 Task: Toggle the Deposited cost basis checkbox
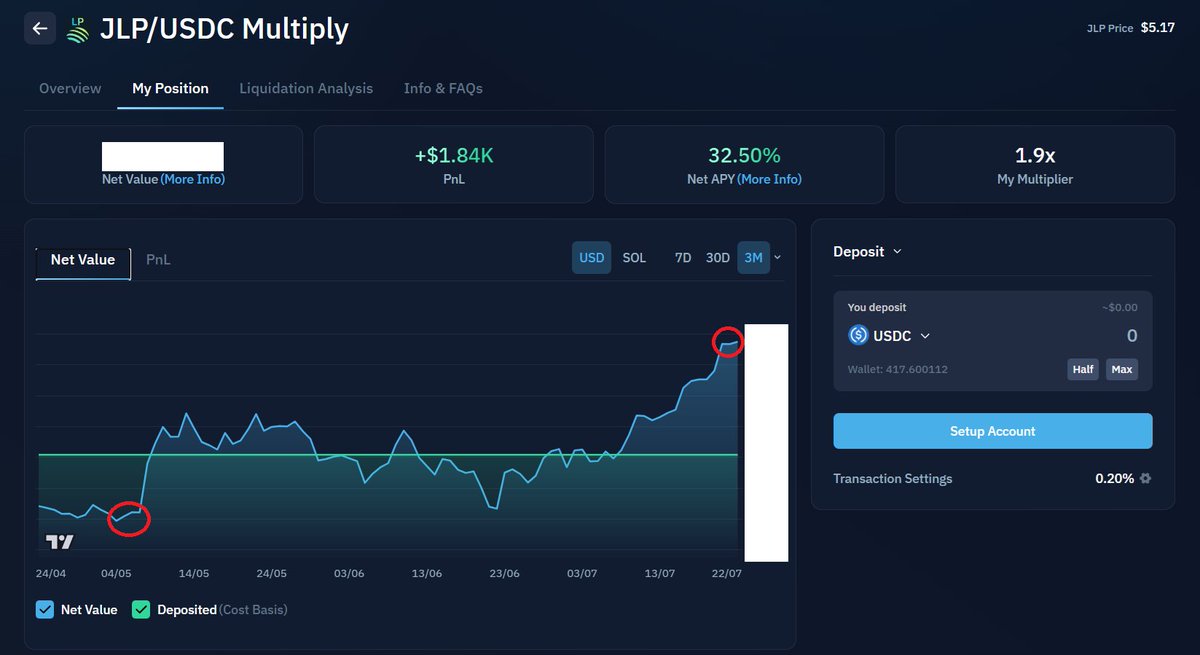point(141,609)
